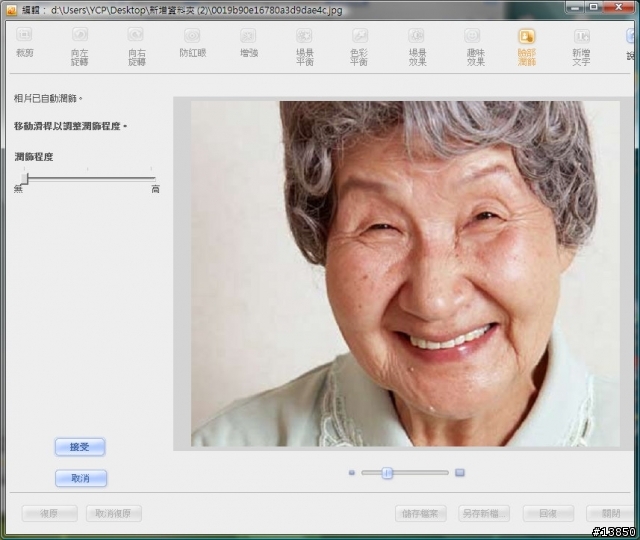Click the 復原 undo button

click(49, 513)
